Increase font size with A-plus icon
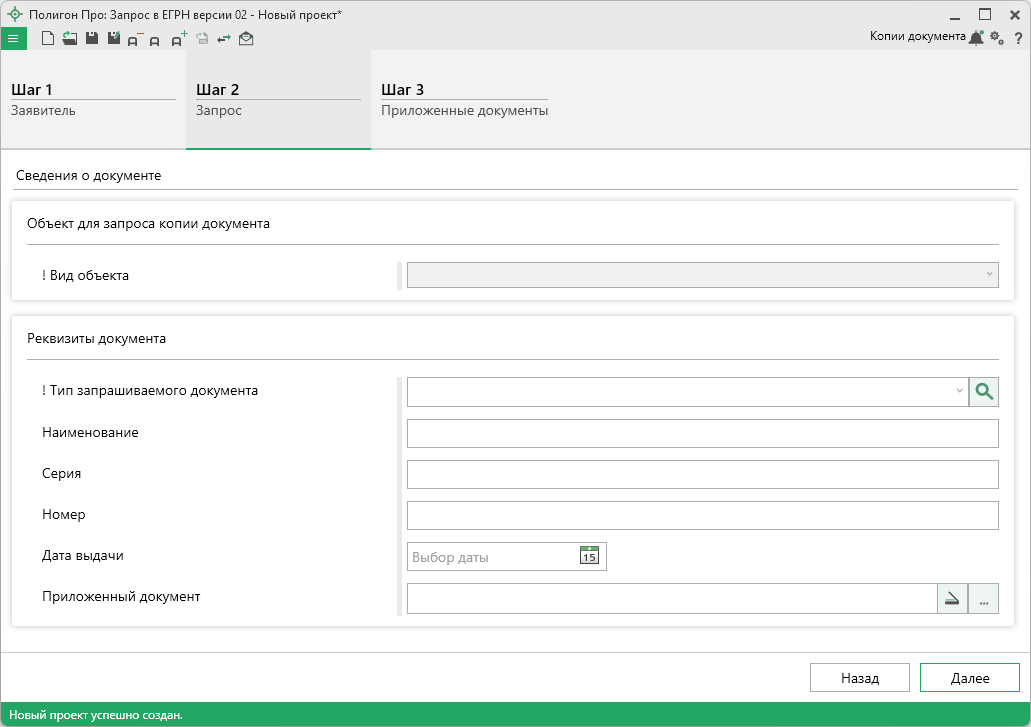 pyautogui.click(x=179, y=40)
